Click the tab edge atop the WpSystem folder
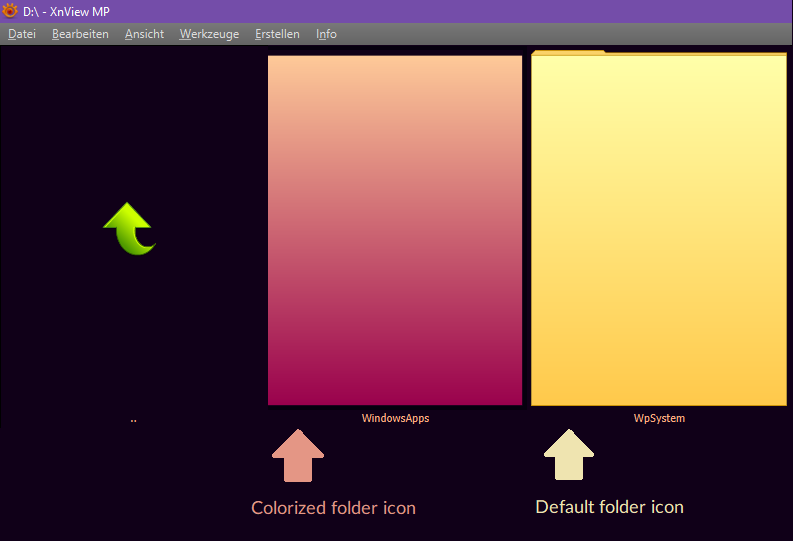Screen dimensions: 793x541 coord(568,52)
